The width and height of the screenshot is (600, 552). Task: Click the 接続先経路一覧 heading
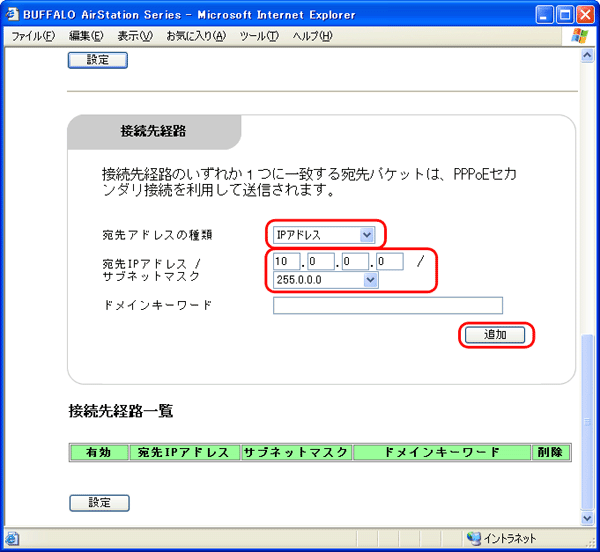121,411
